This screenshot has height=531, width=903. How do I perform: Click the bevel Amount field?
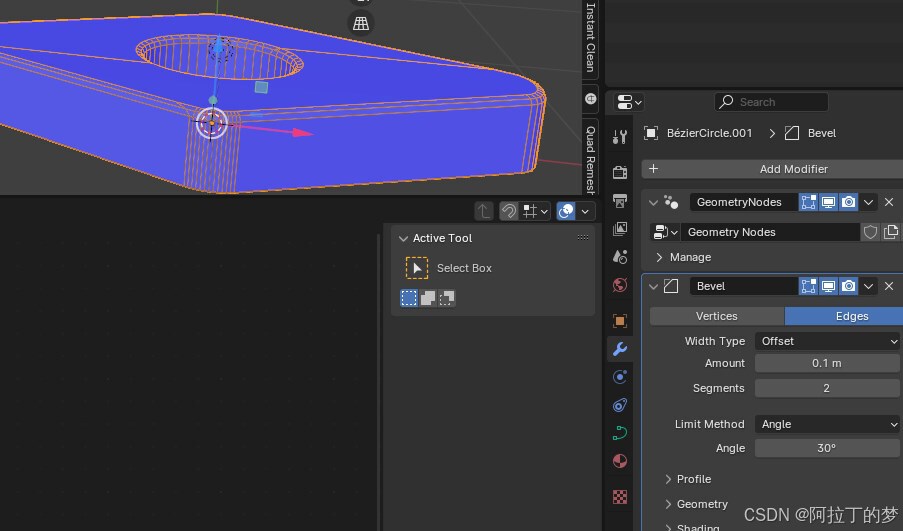click(827, 363)
